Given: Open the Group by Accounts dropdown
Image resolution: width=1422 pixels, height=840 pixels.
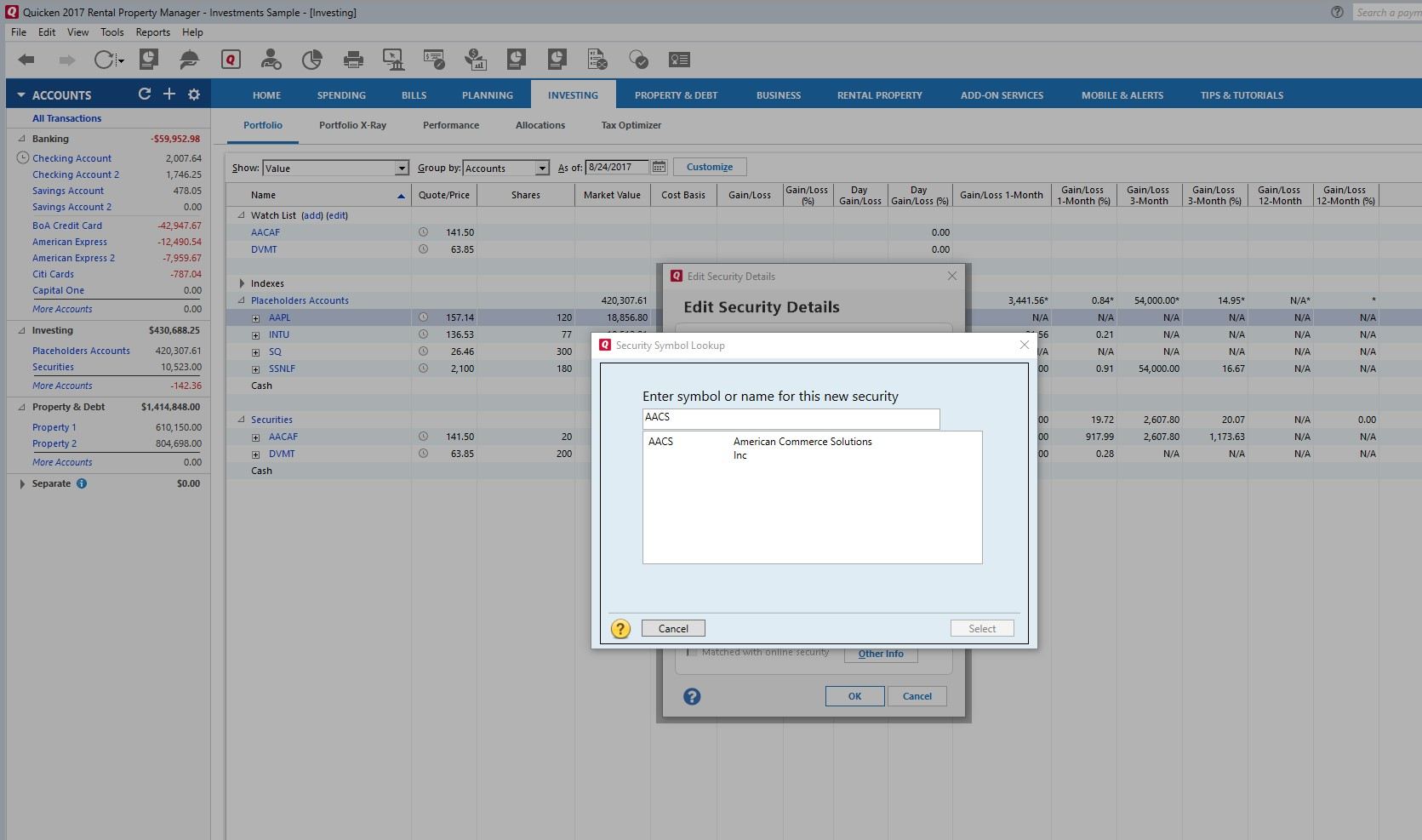Looking at the screenshot, I should click(x=542, y=169).
